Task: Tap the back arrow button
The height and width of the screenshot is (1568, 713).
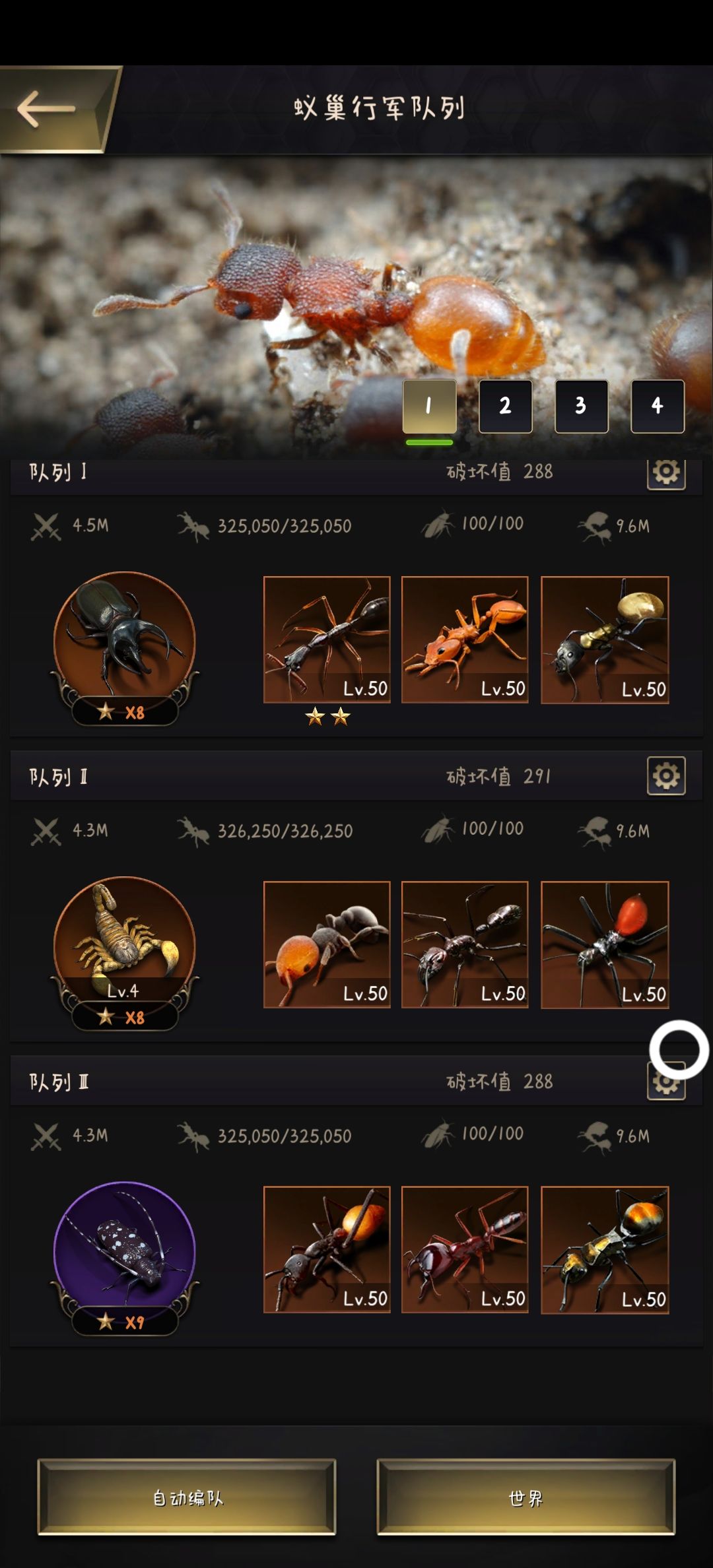Action: [51, 109]
